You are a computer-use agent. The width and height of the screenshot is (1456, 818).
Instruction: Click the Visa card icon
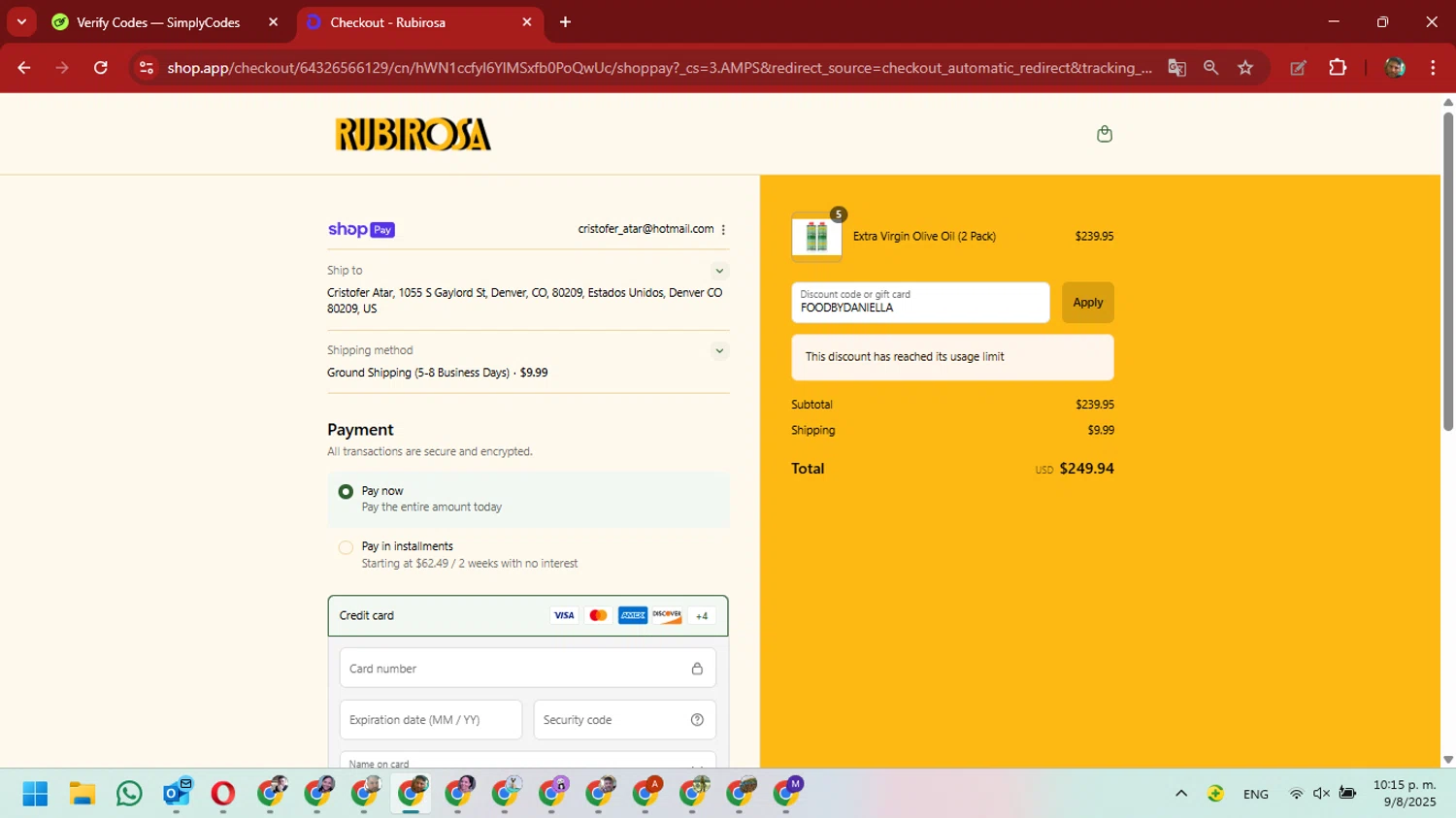564,615
